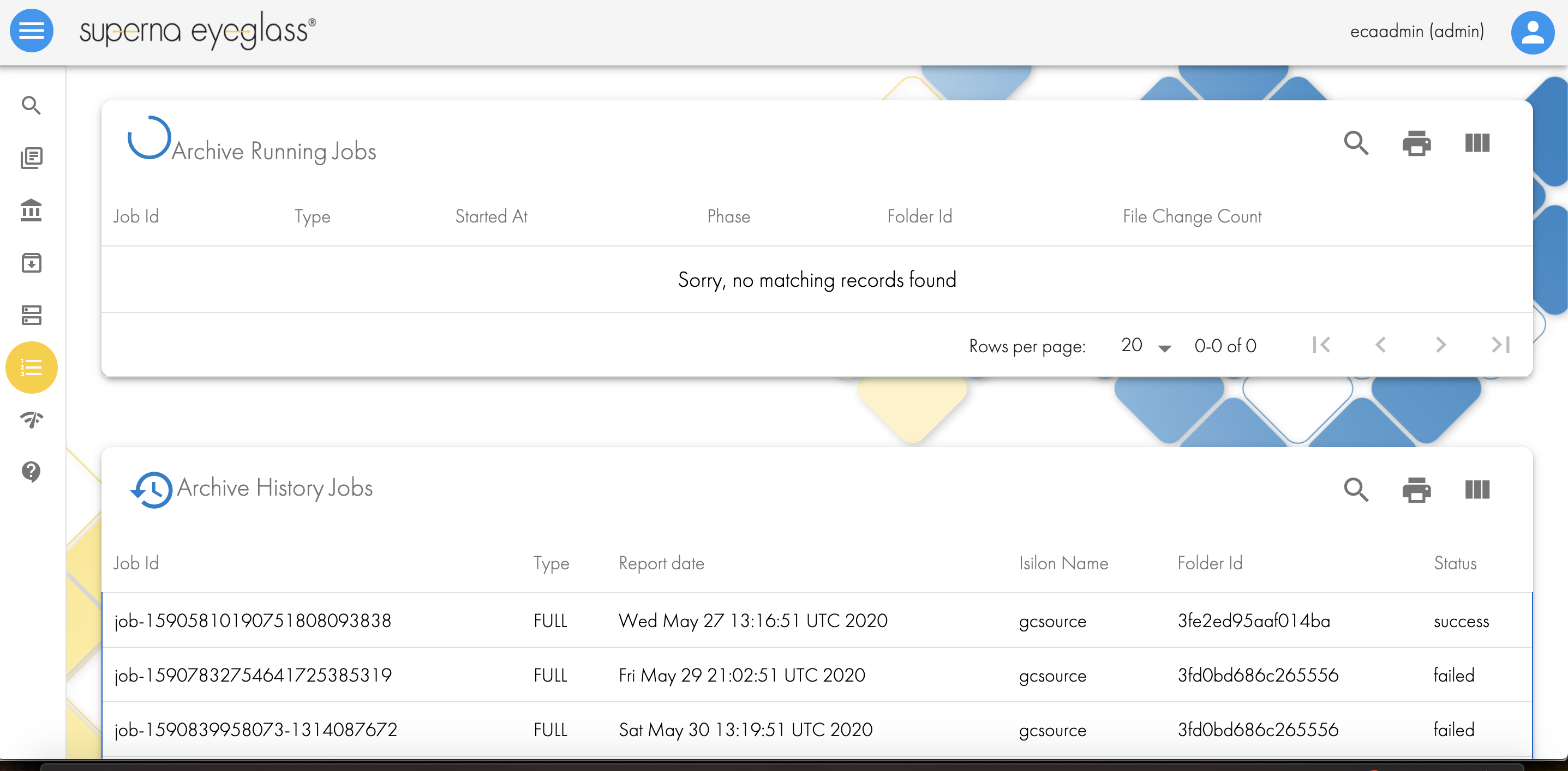Open the search panel in the sidebar
The height and width of the screenshot is (771, 1568).
[31, 105]
